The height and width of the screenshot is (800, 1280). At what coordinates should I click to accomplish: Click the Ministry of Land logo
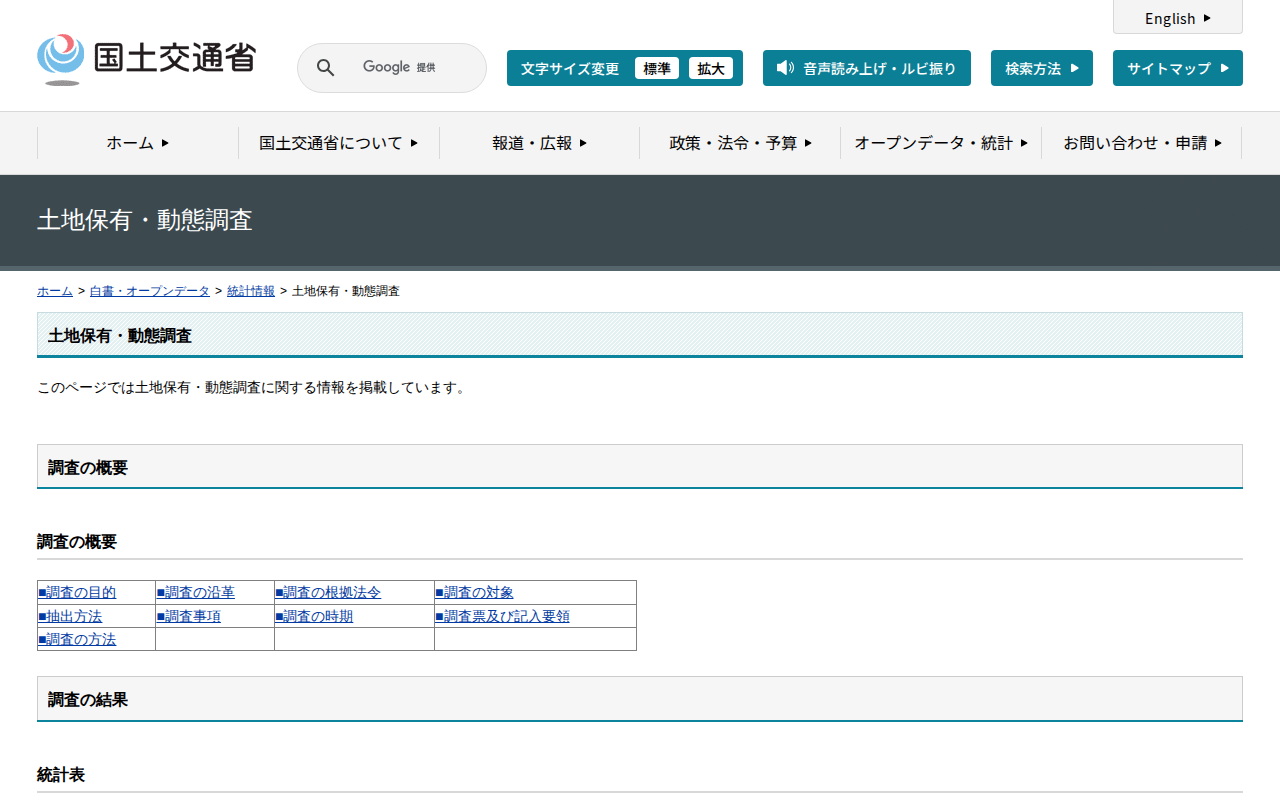147,59
